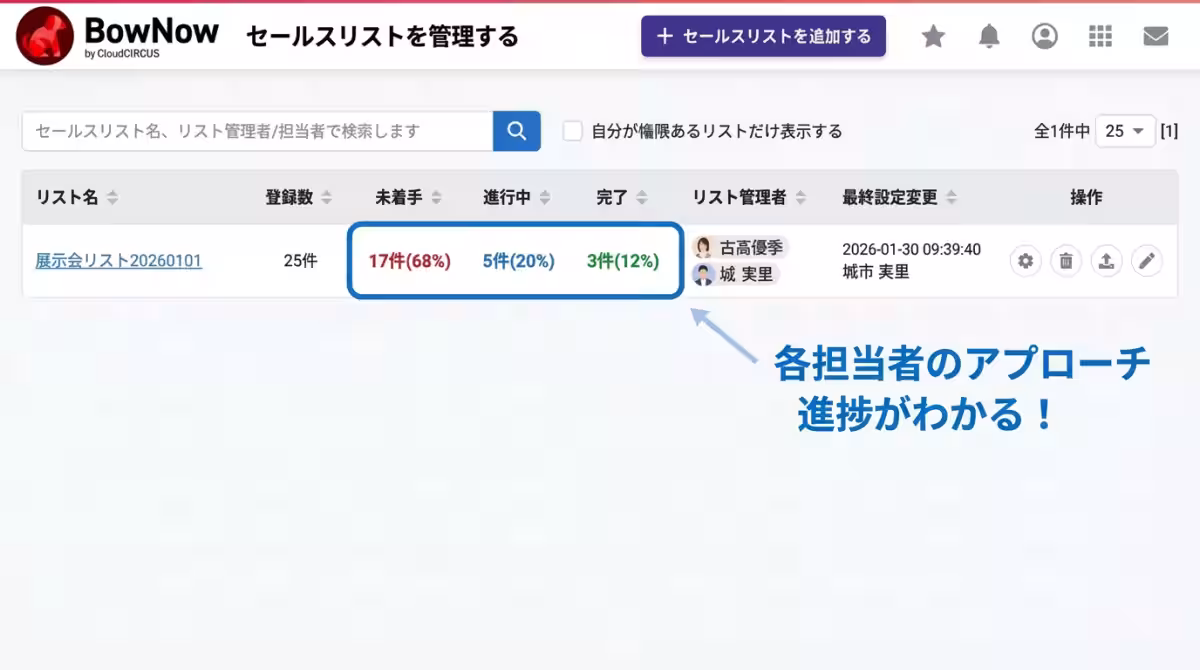This screenshot has width=1200, height=670.
Task: Open the mail envelope icon
Action: [x=1155, y=35]
